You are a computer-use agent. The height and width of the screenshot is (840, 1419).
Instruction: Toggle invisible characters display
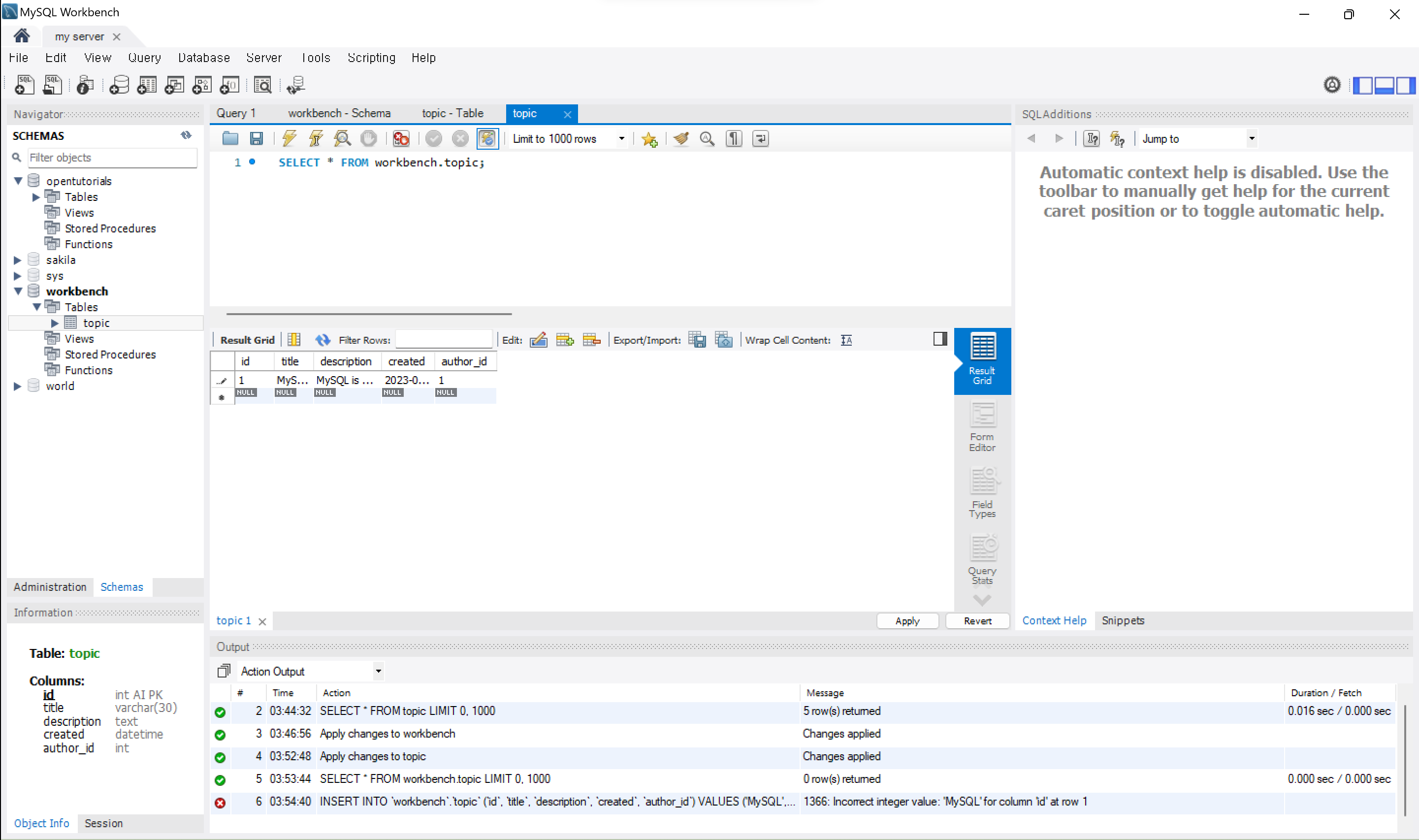(x=734, y=138)
